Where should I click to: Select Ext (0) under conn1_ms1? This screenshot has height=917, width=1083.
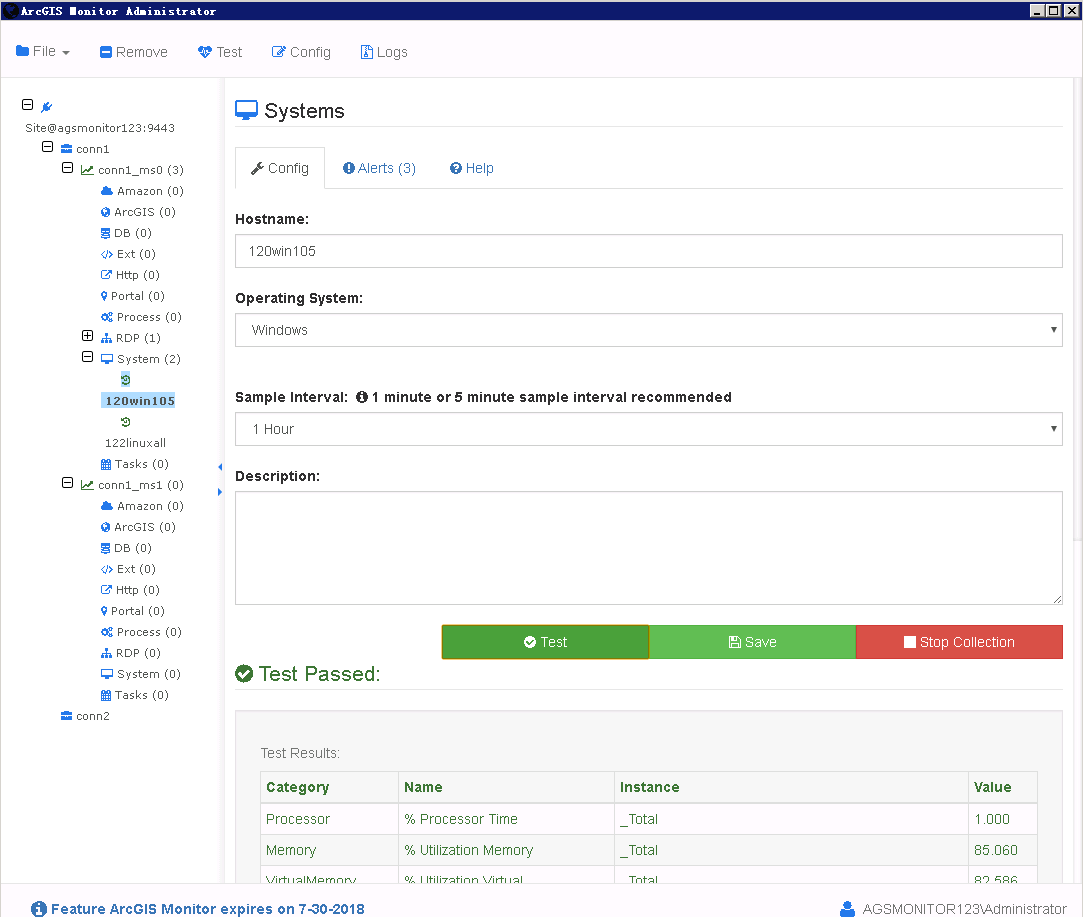click(136, 569)
